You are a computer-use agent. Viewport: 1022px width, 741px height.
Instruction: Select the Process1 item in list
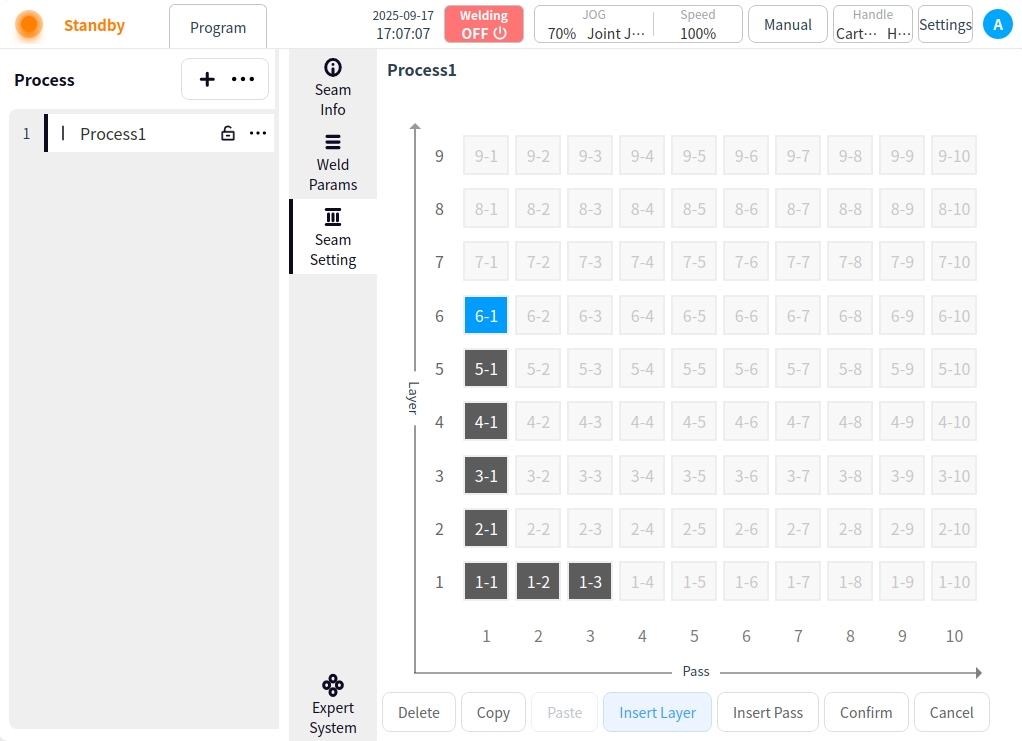click(113, 133)
